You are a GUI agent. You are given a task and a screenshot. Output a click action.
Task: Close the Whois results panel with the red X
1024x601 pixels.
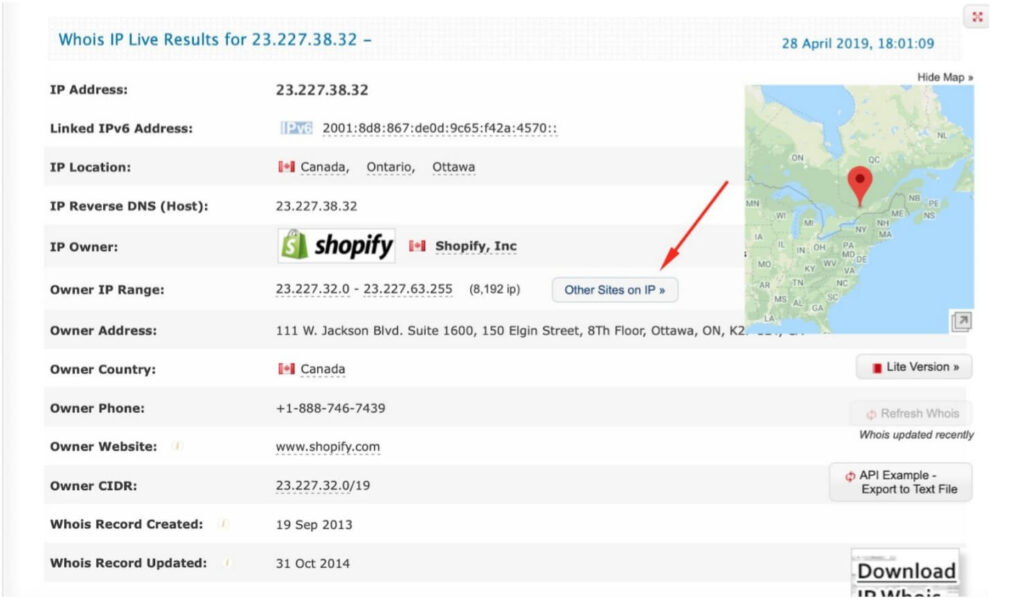tap(977, 17)
